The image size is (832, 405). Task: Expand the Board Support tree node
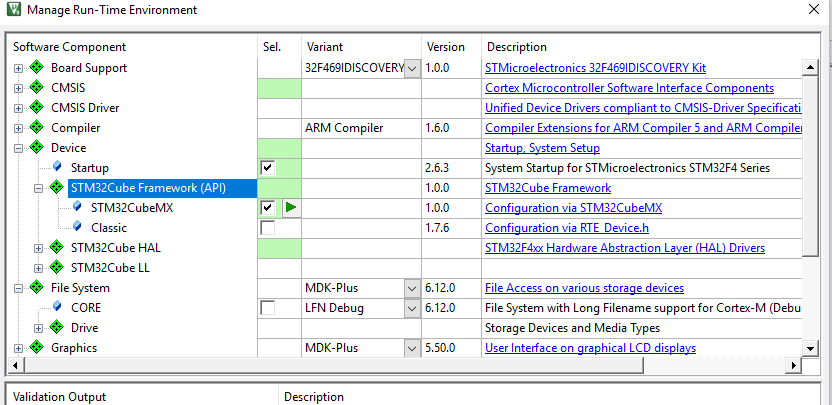point(19,68)
